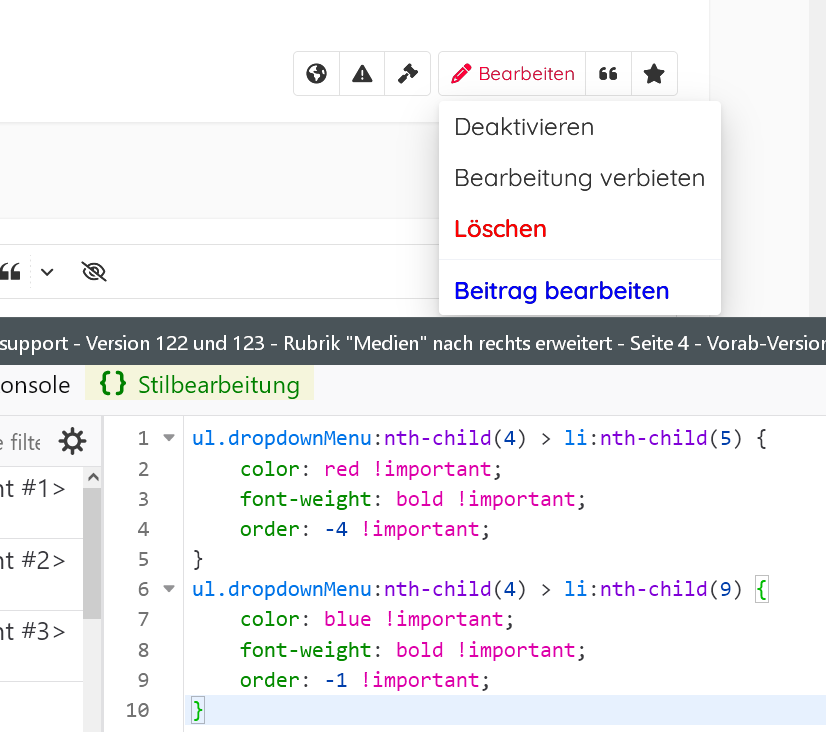
Task: Select the blue Beitrag bearbeiten entry
Action: click(561, 291)
